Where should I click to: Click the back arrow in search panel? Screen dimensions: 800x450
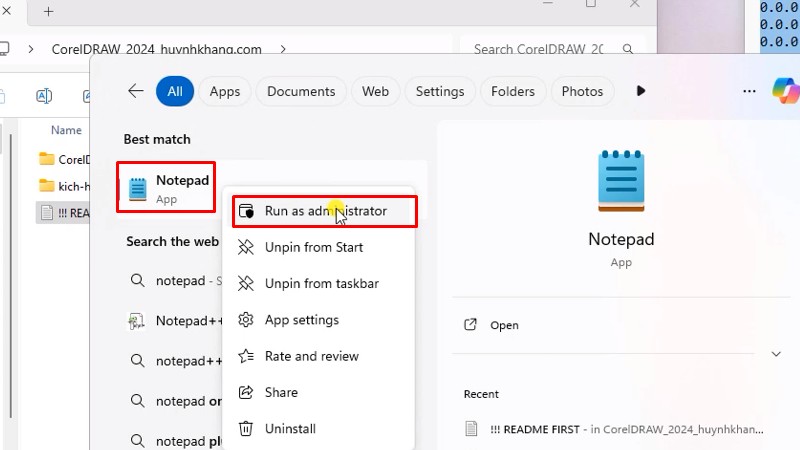click(136, 91)
